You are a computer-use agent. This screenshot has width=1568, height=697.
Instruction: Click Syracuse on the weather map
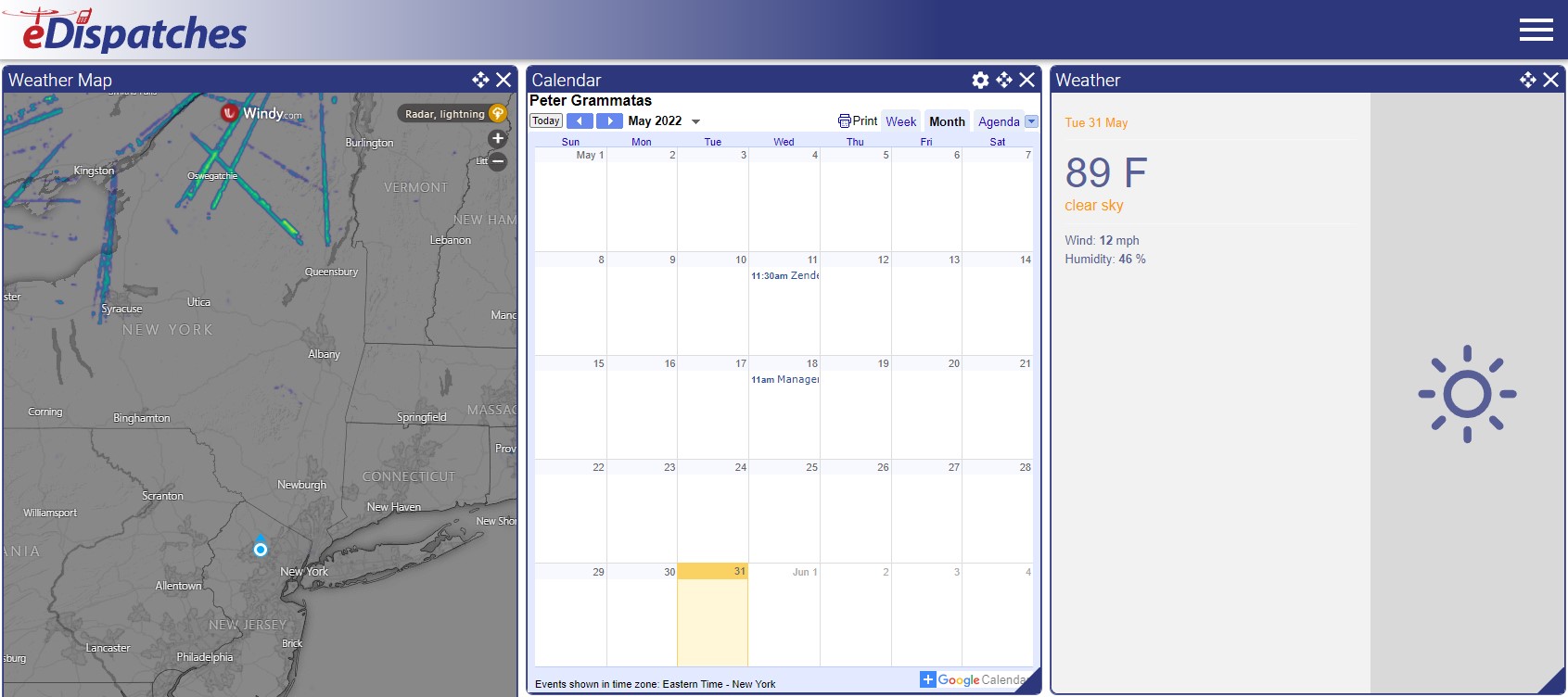pos(121,309)
